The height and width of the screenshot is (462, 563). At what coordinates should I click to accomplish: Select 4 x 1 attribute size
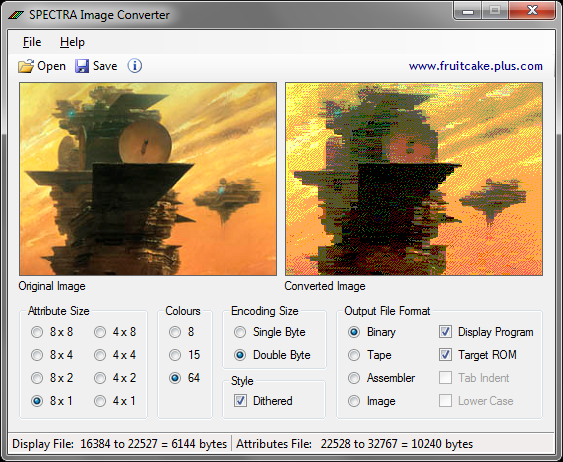pos(100,401)
